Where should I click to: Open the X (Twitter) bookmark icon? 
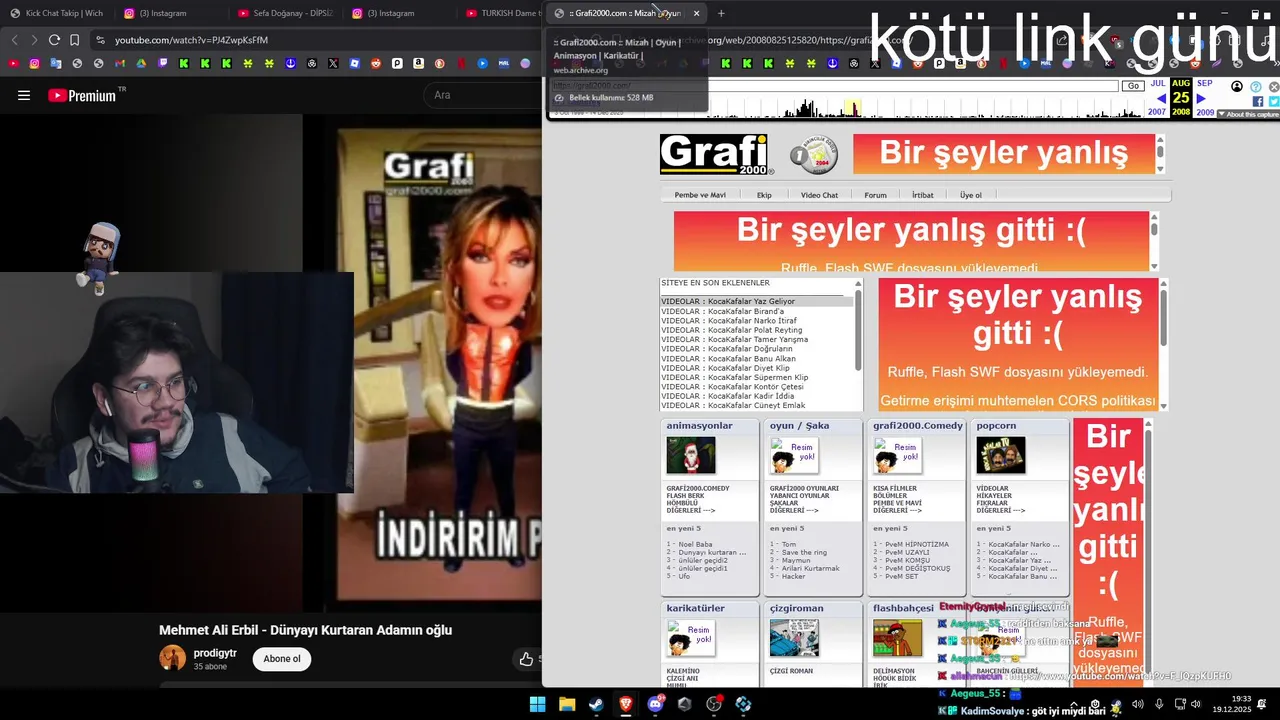coord(333,63)
